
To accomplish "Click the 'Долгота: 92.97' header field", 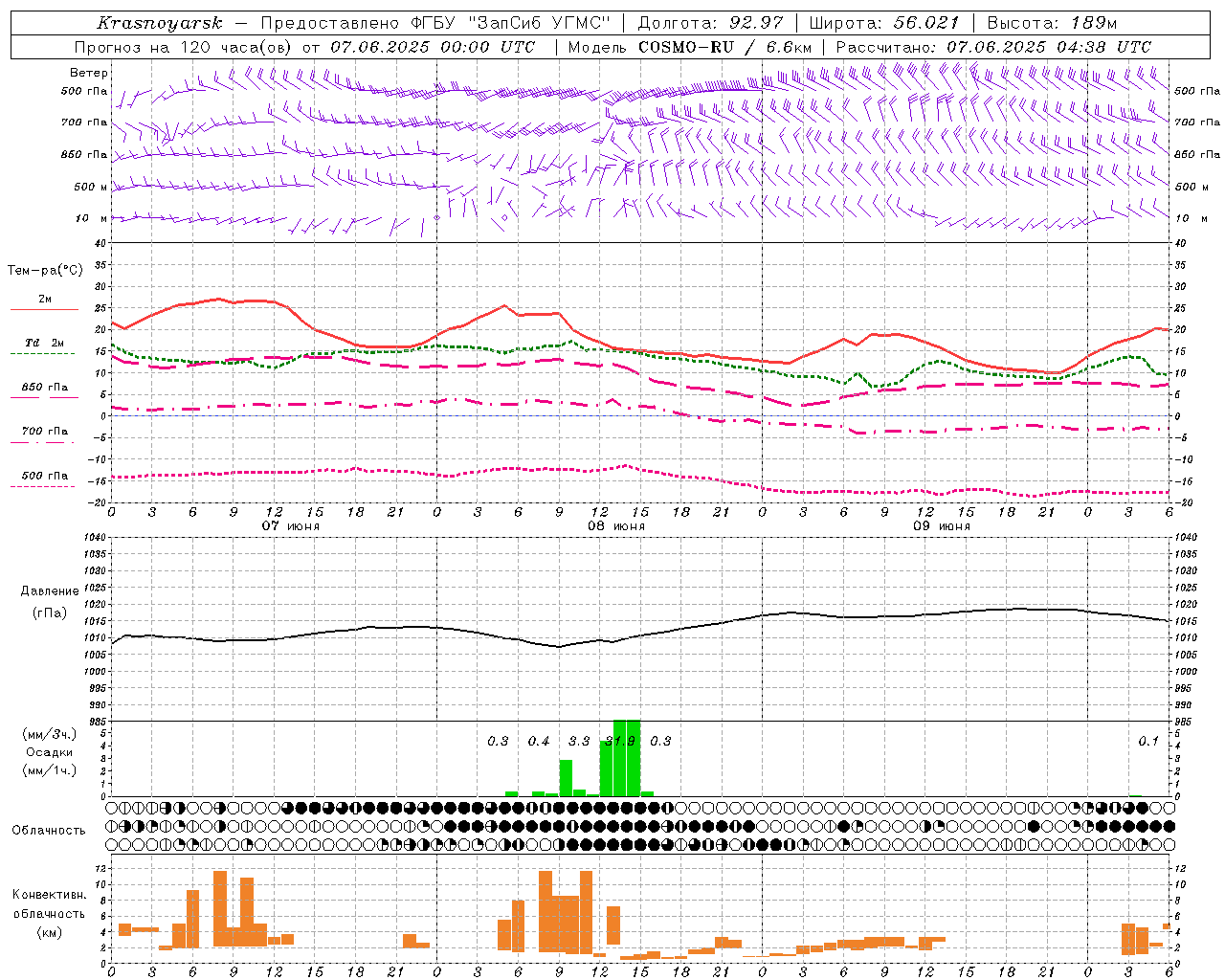I will click(710, 23).
